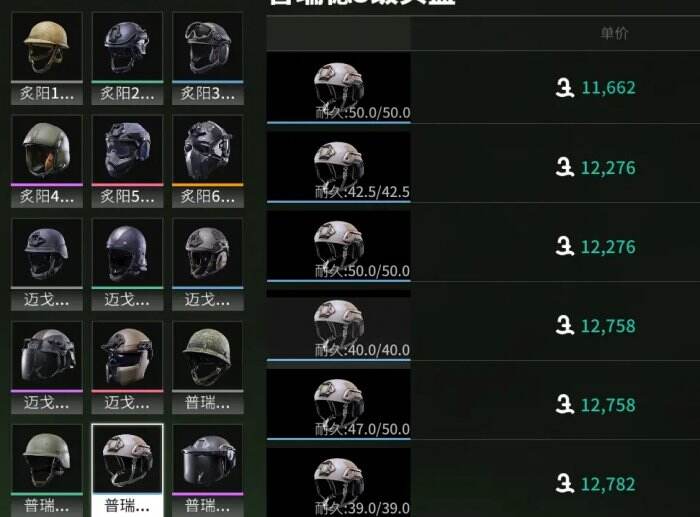Pick the camo 普瑞 steel helmet
The width and height of the screenshot is (700, 517).
(x=208, y=367)
